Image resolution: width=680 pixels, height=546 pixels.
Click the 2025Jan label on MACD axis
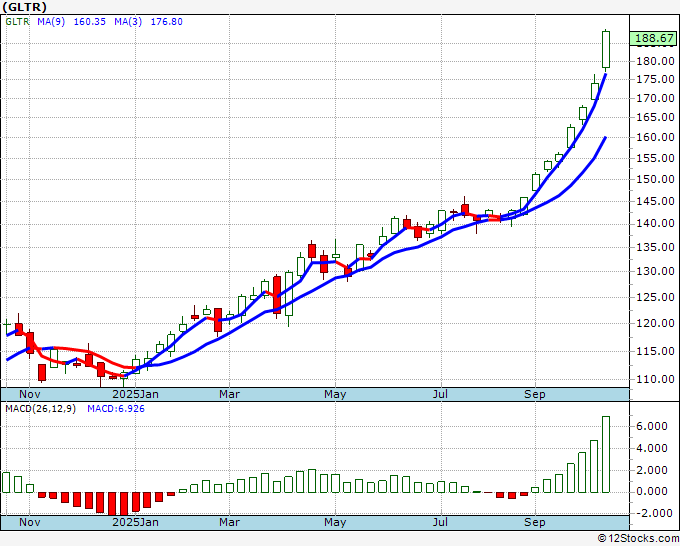point(135,522)
